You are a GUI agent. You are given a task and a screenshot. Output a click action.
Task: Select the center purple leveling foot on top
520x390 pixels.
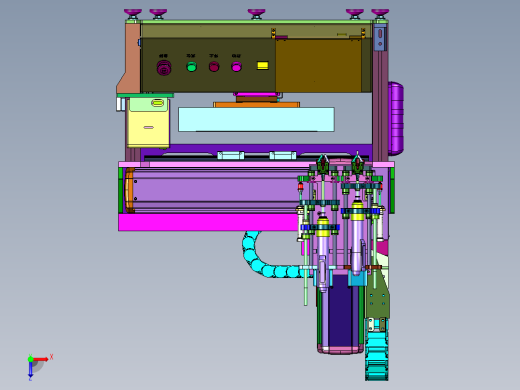click(256, 14)
